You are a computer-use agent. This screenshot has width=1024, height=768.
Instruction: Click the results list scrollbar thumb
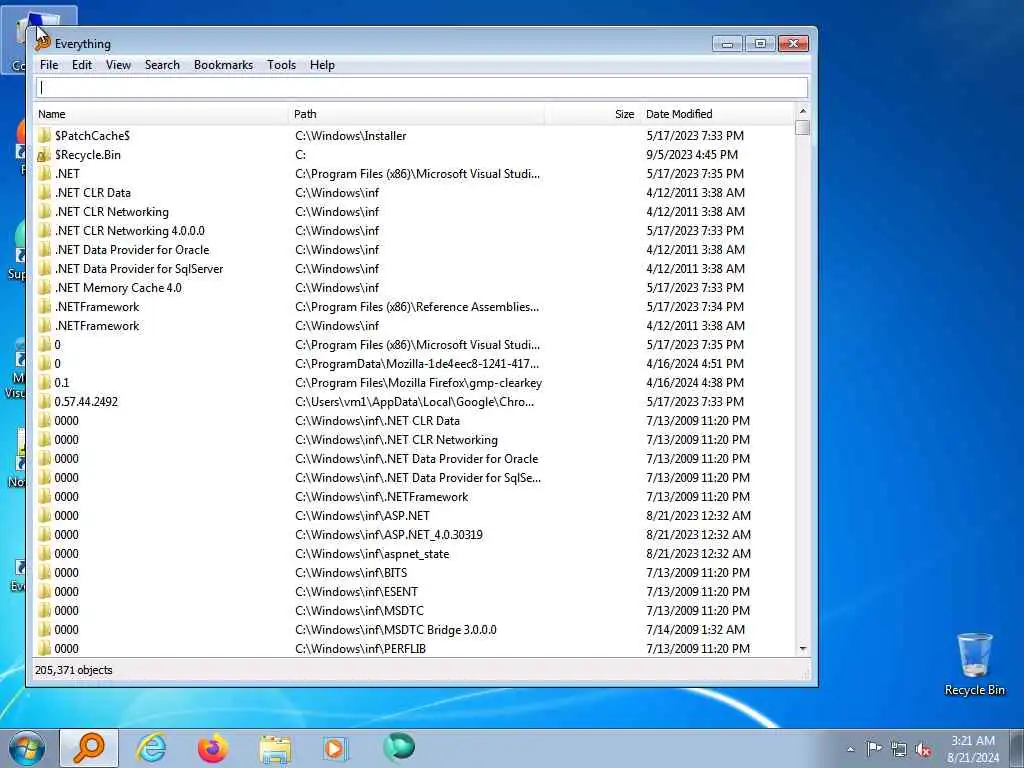coord(803,127)
